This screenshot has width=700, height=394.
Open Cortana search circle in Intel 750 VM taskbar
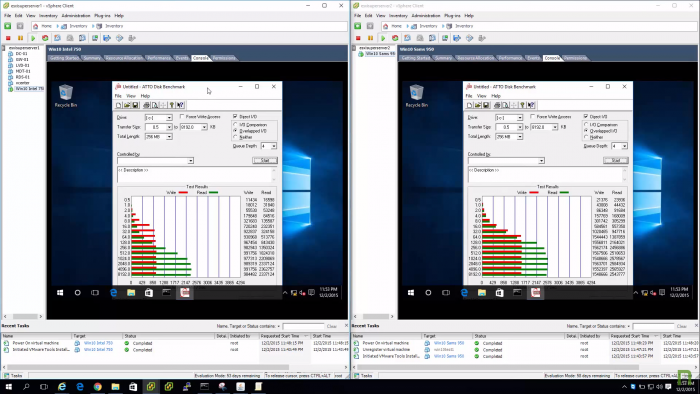(x=78, y=293)
